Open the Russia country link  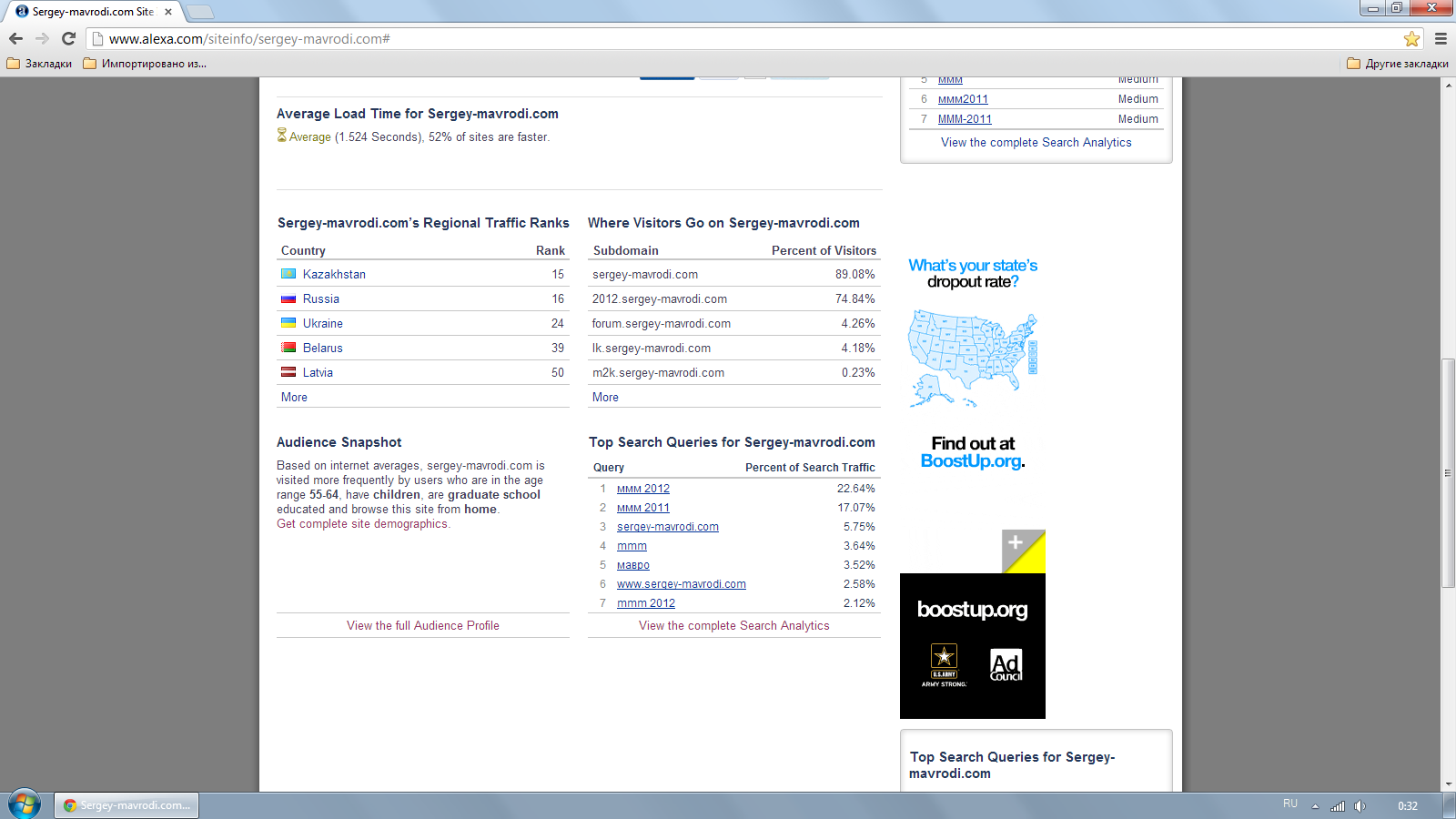click(321, 298)
